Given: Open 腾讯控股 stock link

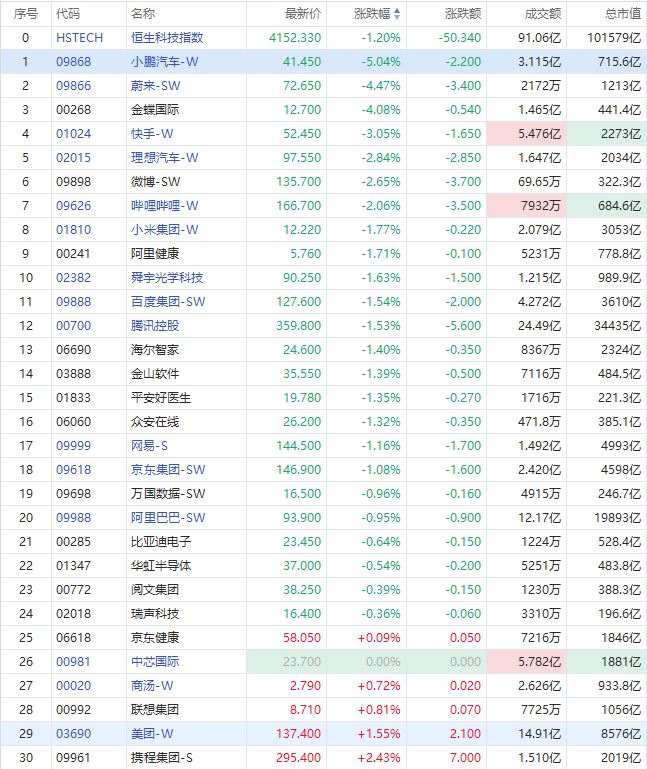Looking at the screenshot, I should coord(155,326).
